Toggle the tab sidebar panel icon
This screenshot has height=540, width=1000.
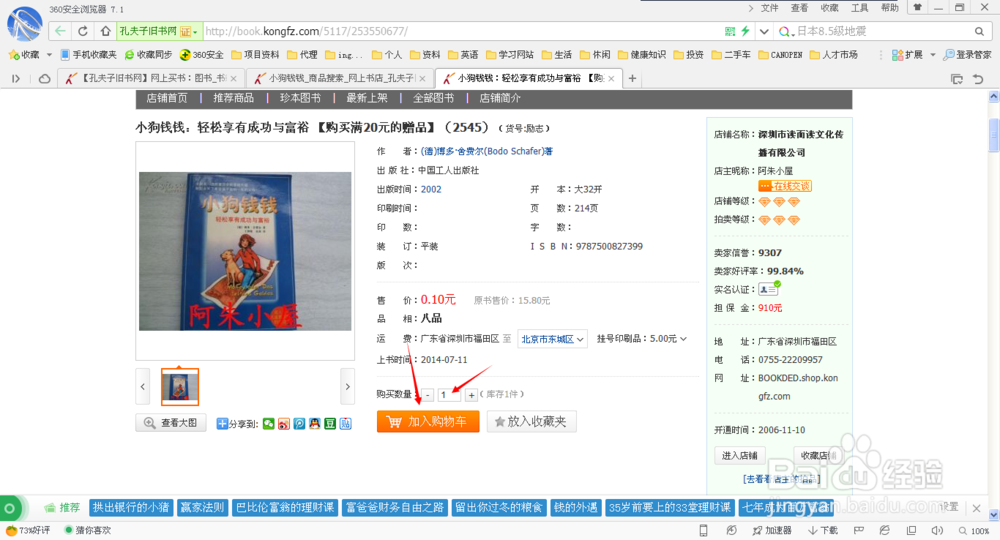16,78
